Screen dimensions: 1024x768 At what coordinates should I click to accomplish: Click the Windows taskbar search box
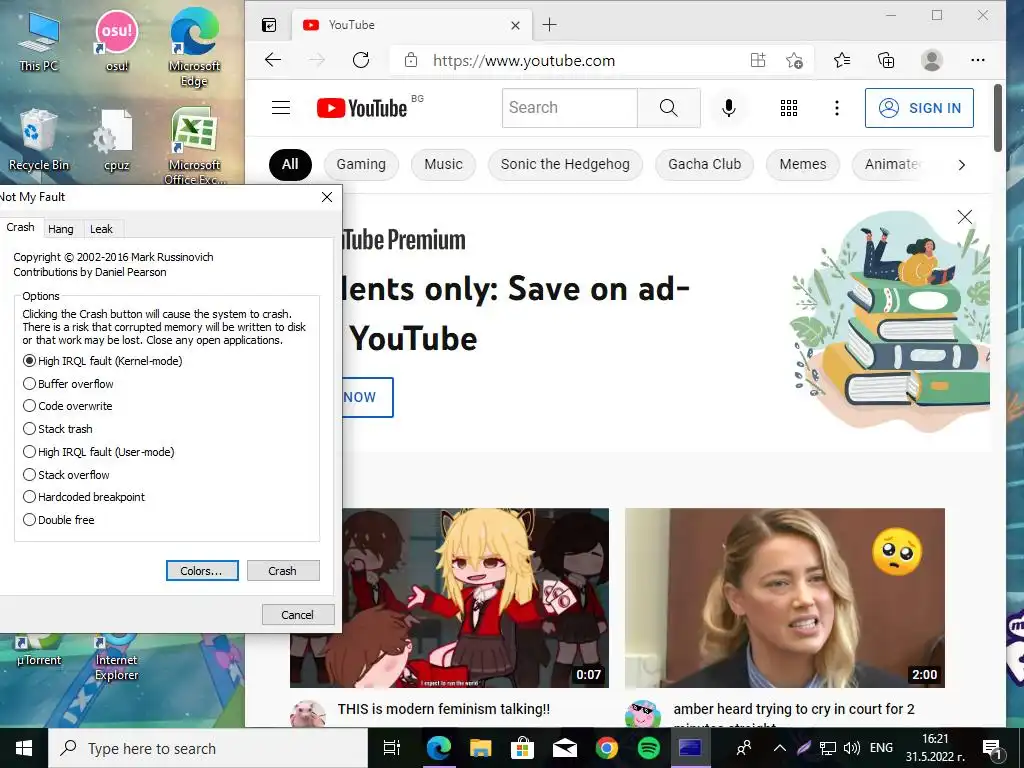(x=209, y=748)
